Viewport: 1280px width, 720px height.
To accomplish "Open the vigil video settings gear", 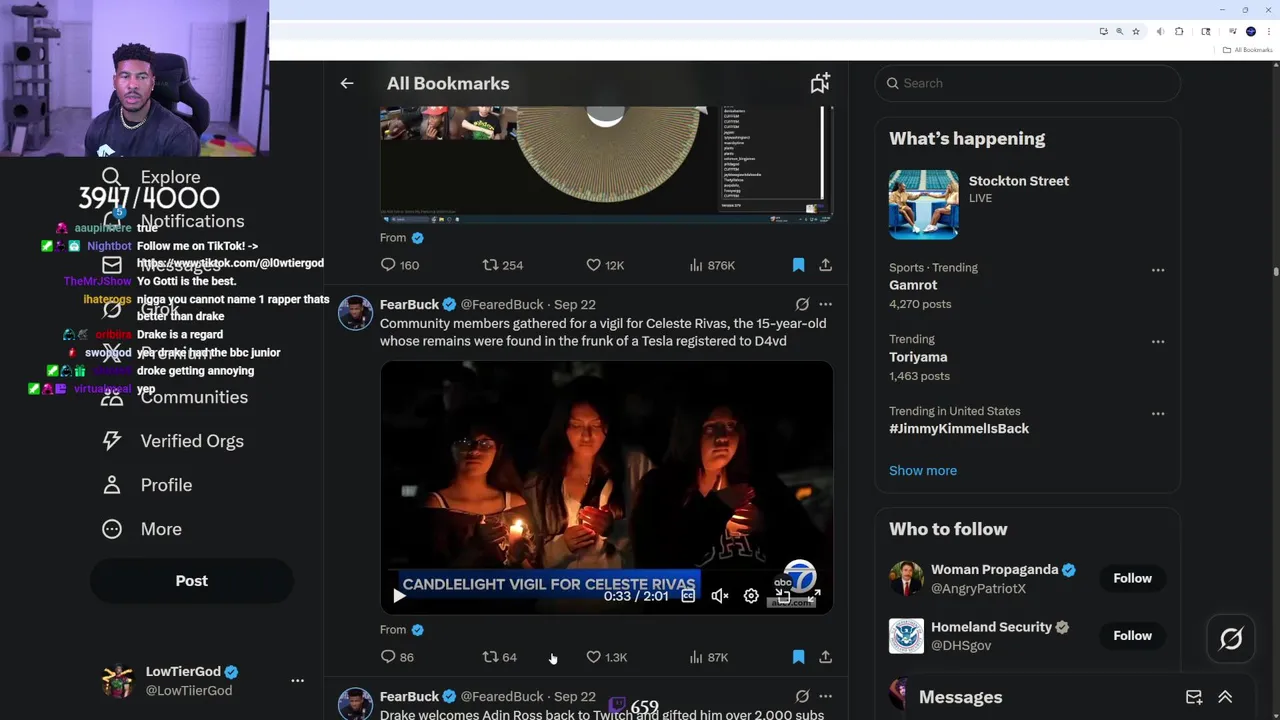I will click(751, 596).
